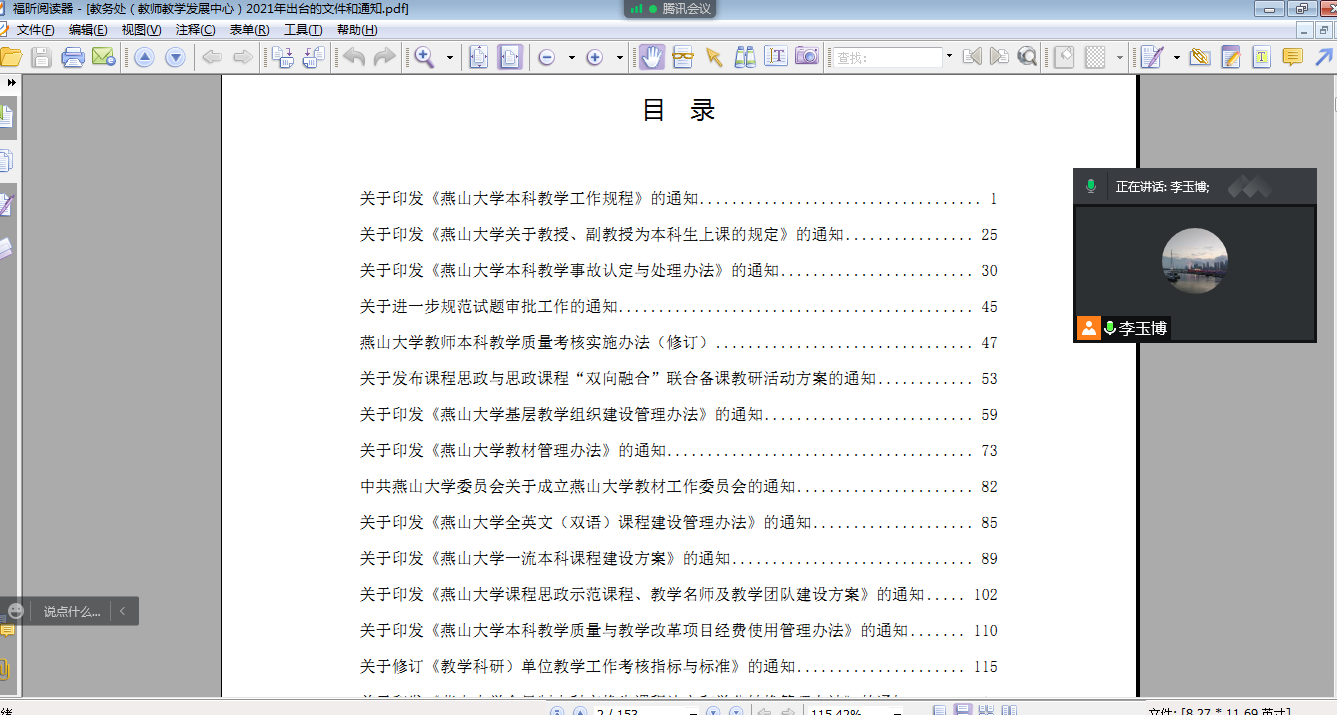Open the search field dropdown arrow
Image resolution: width=1337 pixels, height=715 pixels.
point(949,57)
